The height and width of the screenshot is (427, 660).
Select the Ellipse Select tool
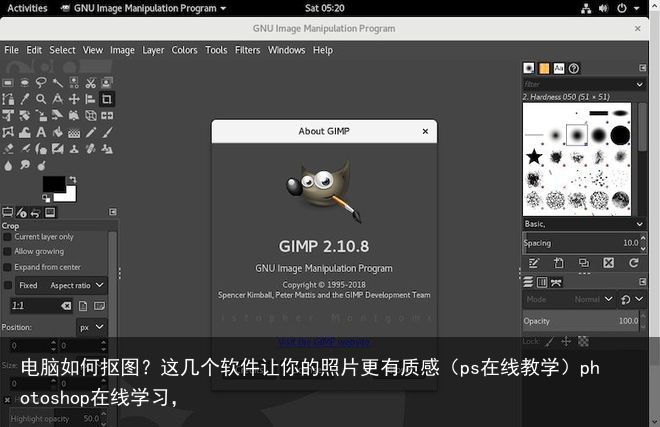24,83
